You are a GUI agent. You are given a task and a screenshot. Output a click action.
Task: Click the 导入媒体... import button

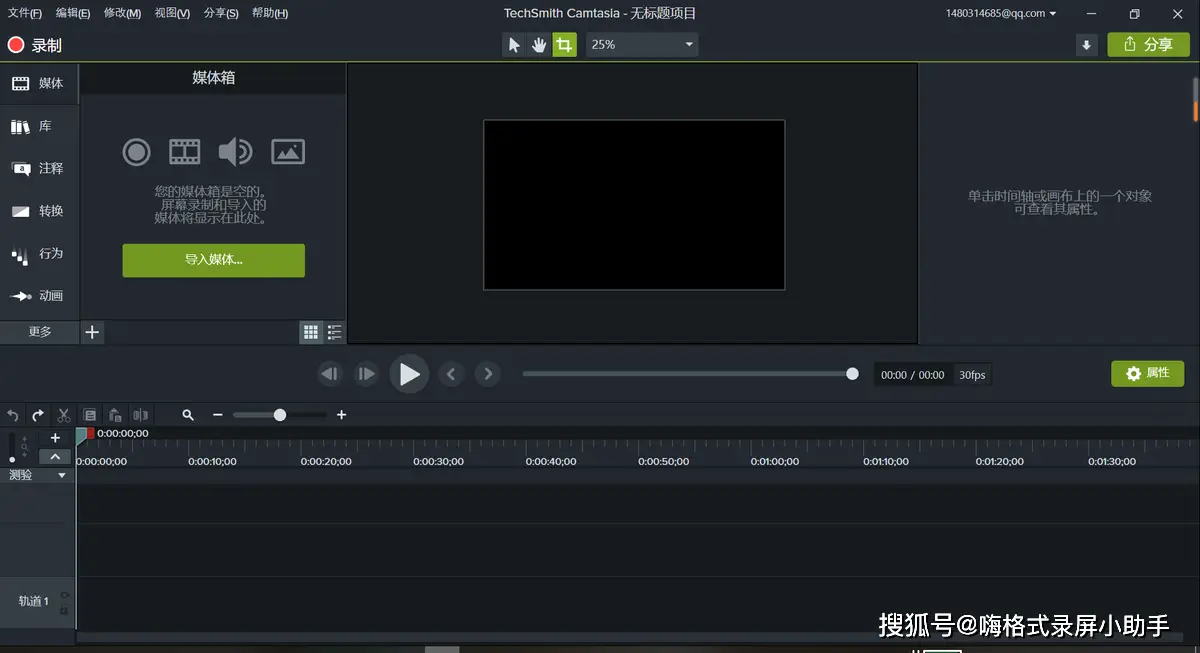(x=214, y=260)
